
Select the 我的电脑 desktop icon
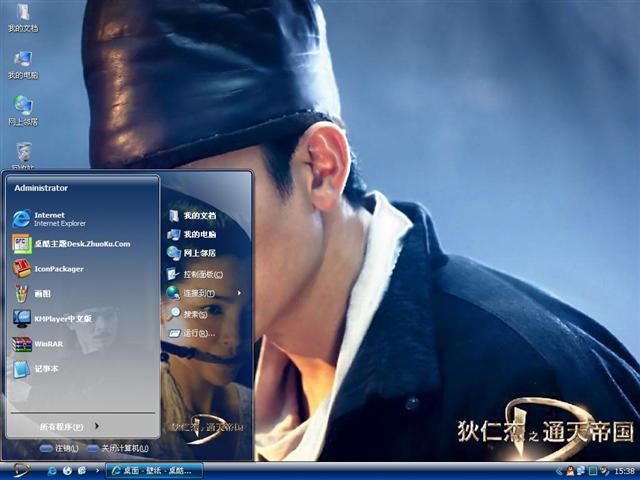[x=23, y=64]
